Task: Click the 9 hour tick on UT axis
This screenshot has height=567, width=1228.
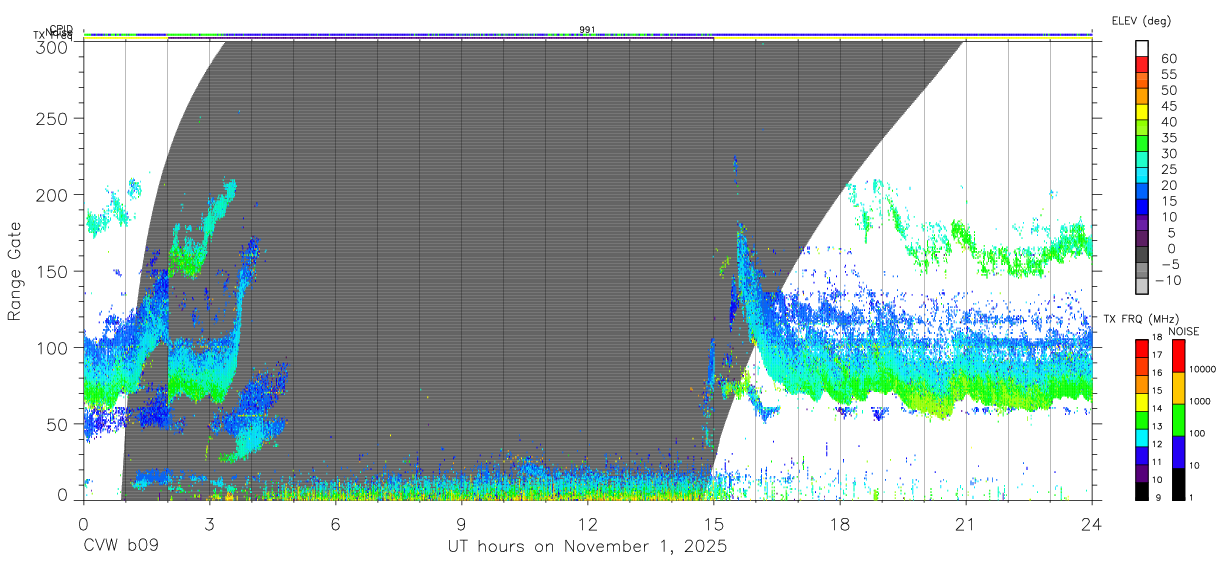Action: click(x=461, y=523)
